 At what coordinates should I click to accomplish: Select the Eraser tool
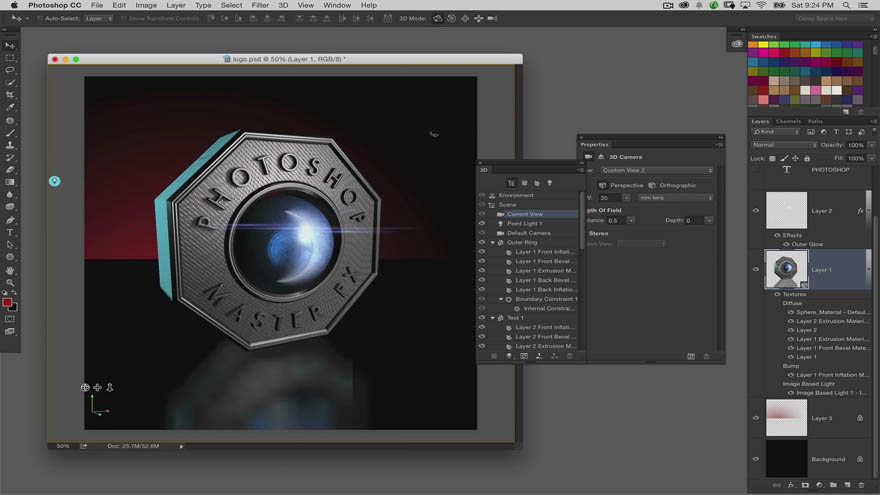click(10, 169)
